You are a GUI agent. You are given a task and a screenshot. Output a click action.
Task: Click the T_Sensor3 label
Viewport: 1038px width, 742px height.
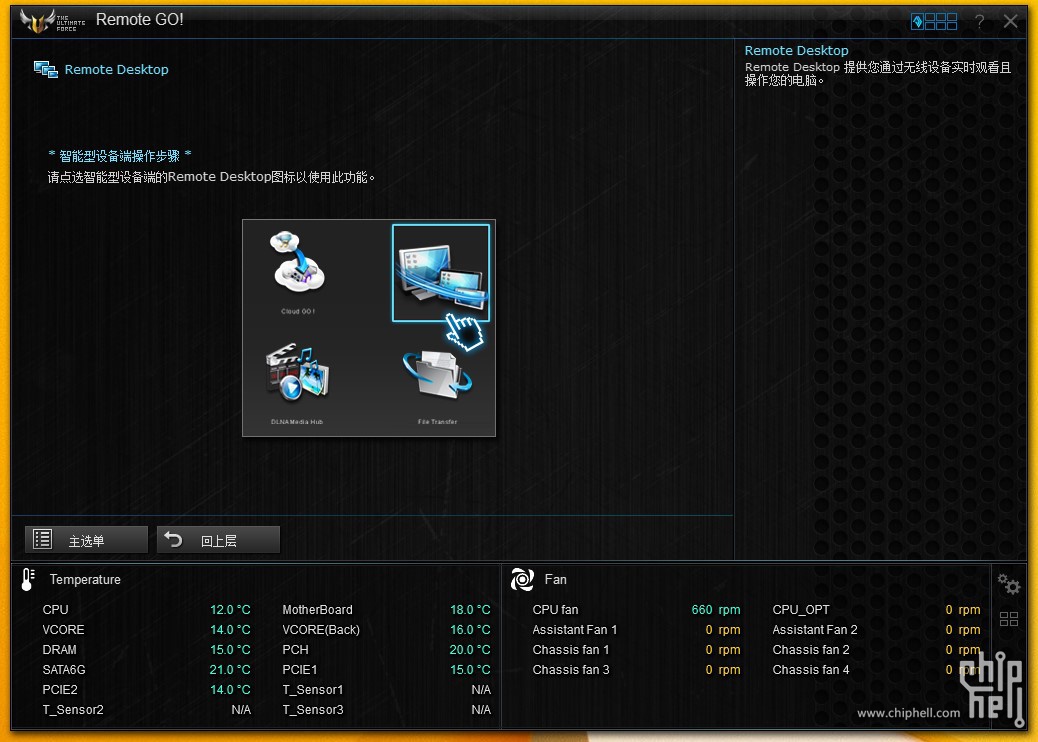coord(313,710)
